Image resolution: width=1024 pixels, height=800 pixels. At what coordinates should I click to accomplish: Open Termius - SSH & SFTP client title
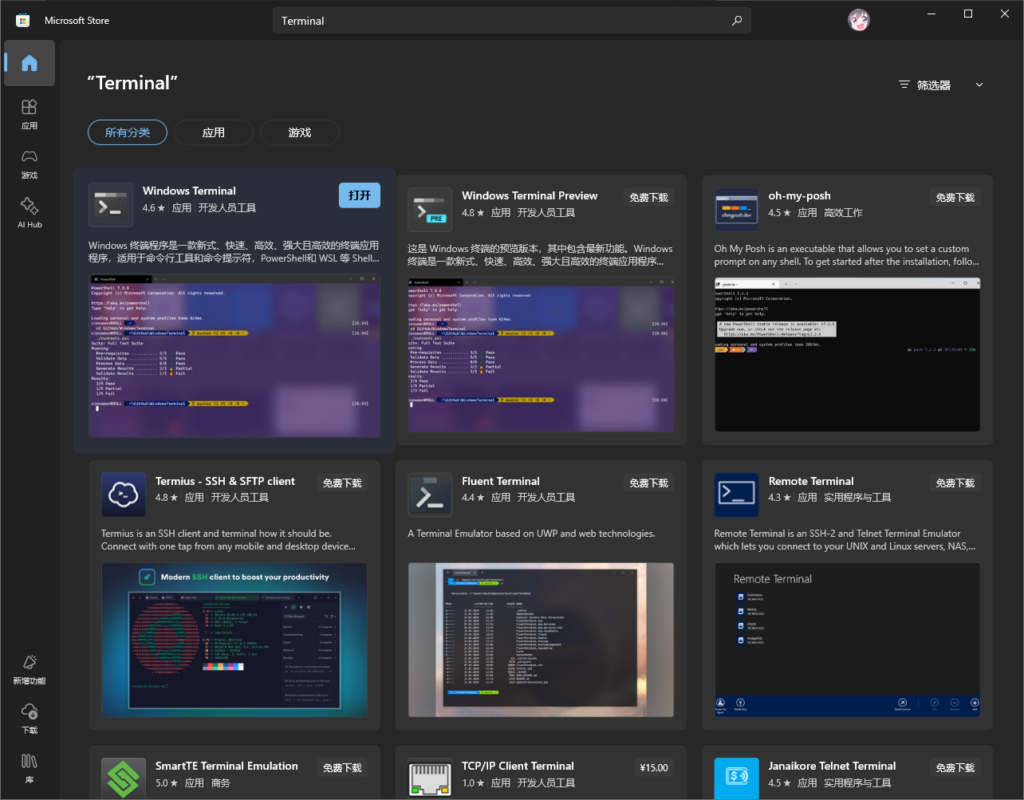[225, 481]
